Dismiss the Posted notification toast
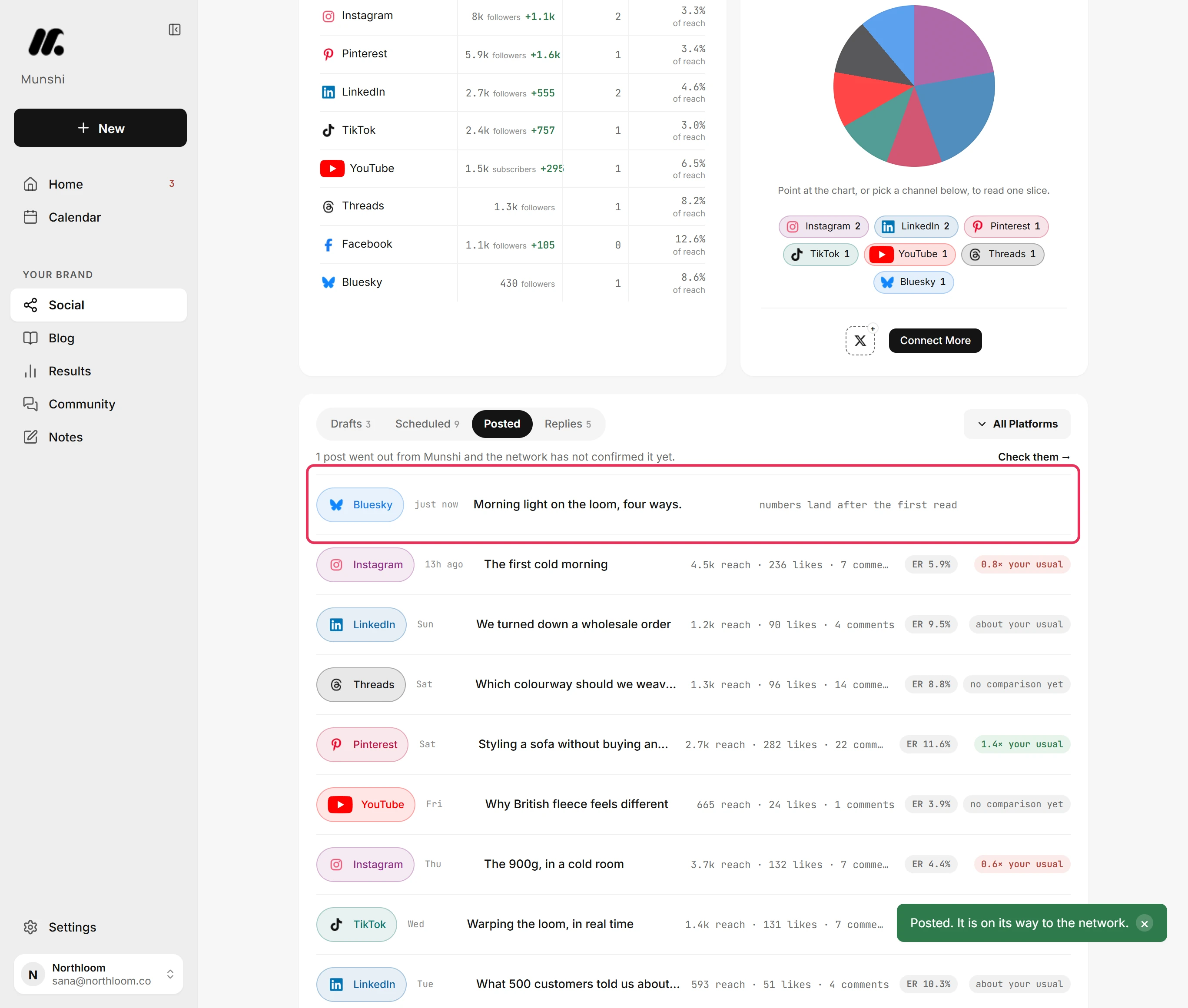Image resolution: width=1188 pixels, height=1008 pixels. click(x=1144, y=923)
